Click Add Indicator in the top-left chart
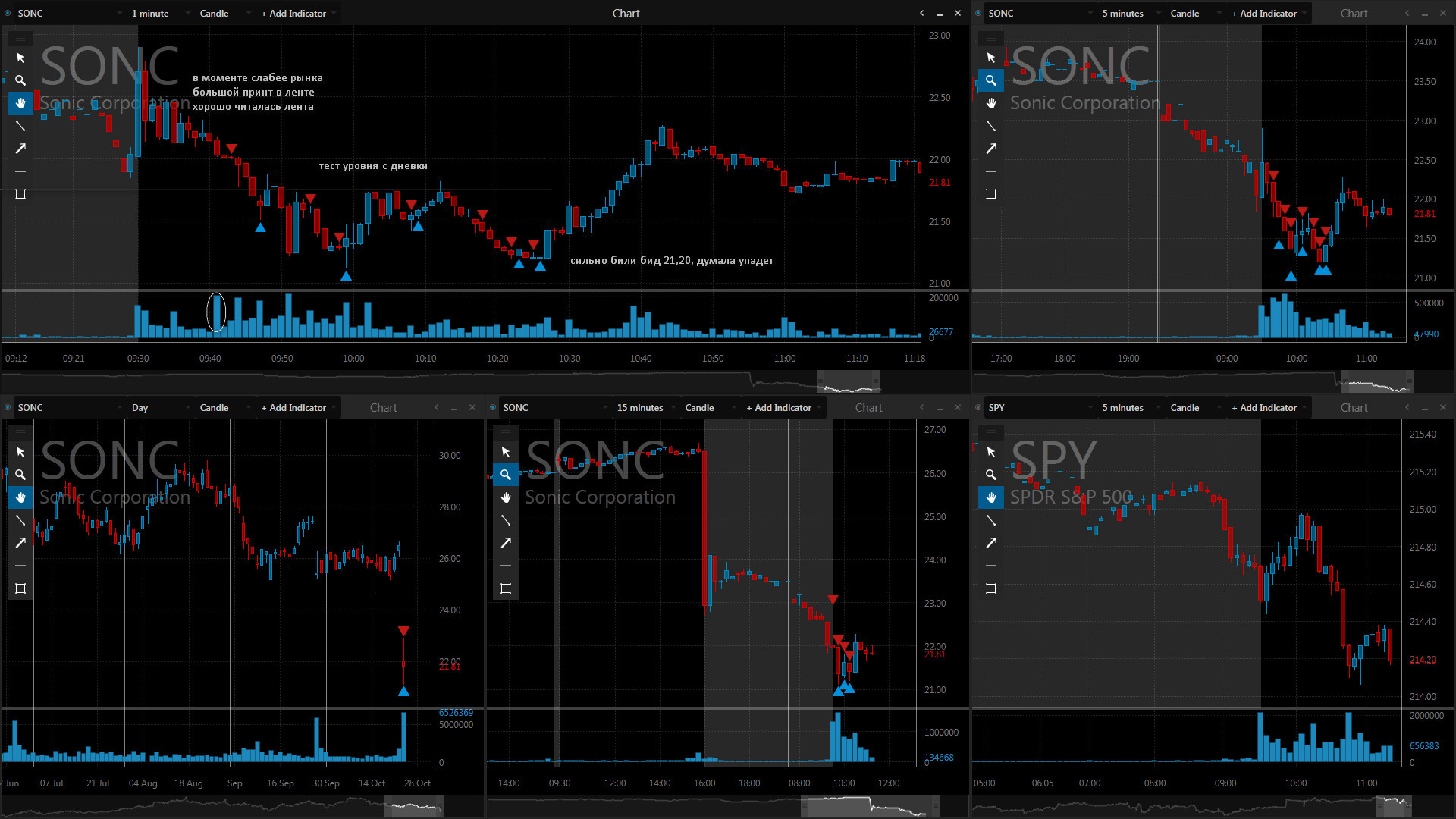 [x=293, y=14]
